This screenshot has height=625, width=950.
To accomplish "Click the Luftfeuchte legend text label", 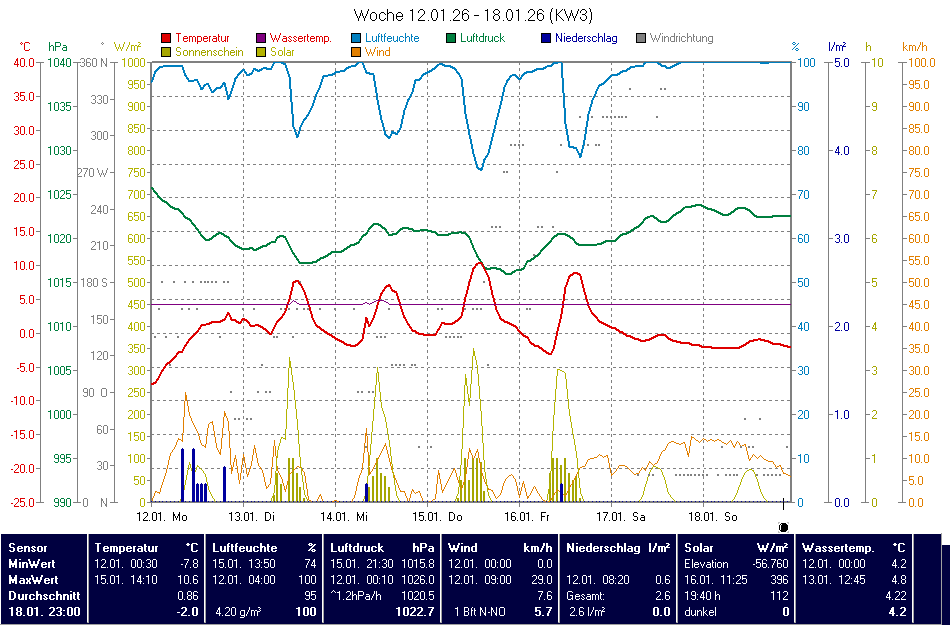I will point(392,39).
